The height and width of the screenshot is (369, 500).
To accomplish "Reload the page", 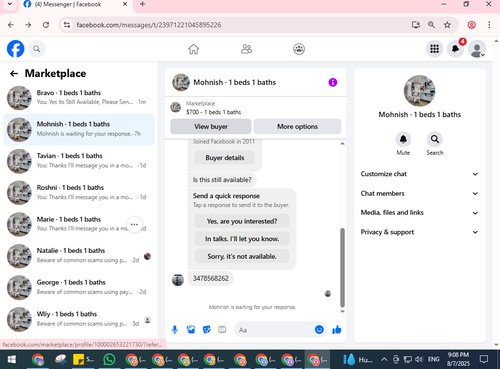I will click(46, 25).
